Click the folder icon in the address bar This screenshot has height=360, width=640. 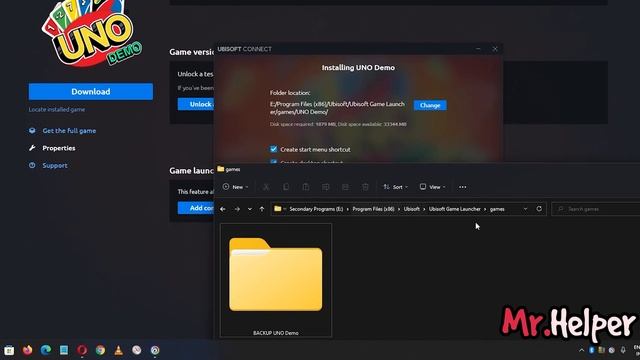tap(278, 209)
